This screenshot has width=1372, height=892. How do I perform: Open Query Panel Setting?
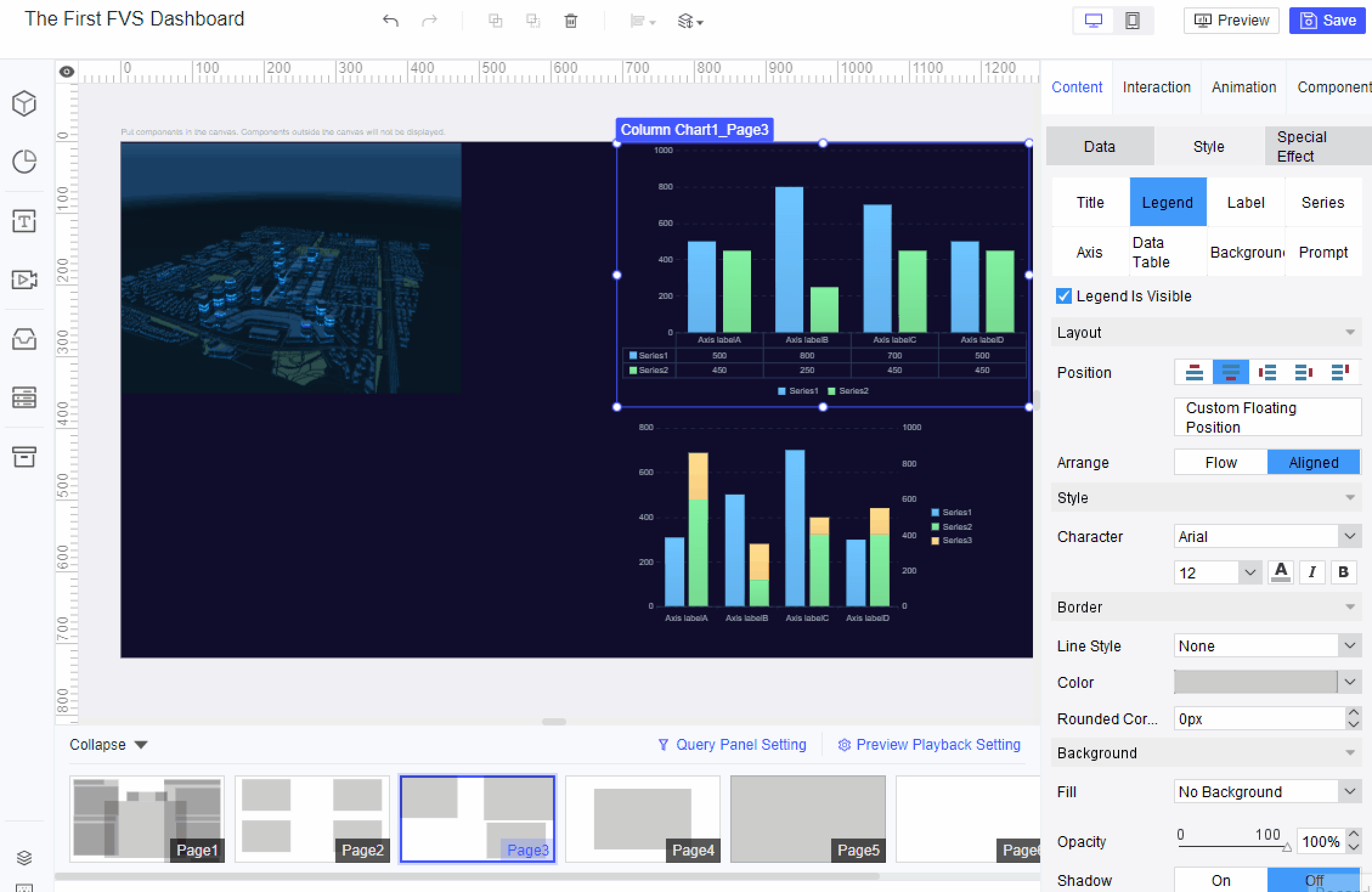(732, 744)
